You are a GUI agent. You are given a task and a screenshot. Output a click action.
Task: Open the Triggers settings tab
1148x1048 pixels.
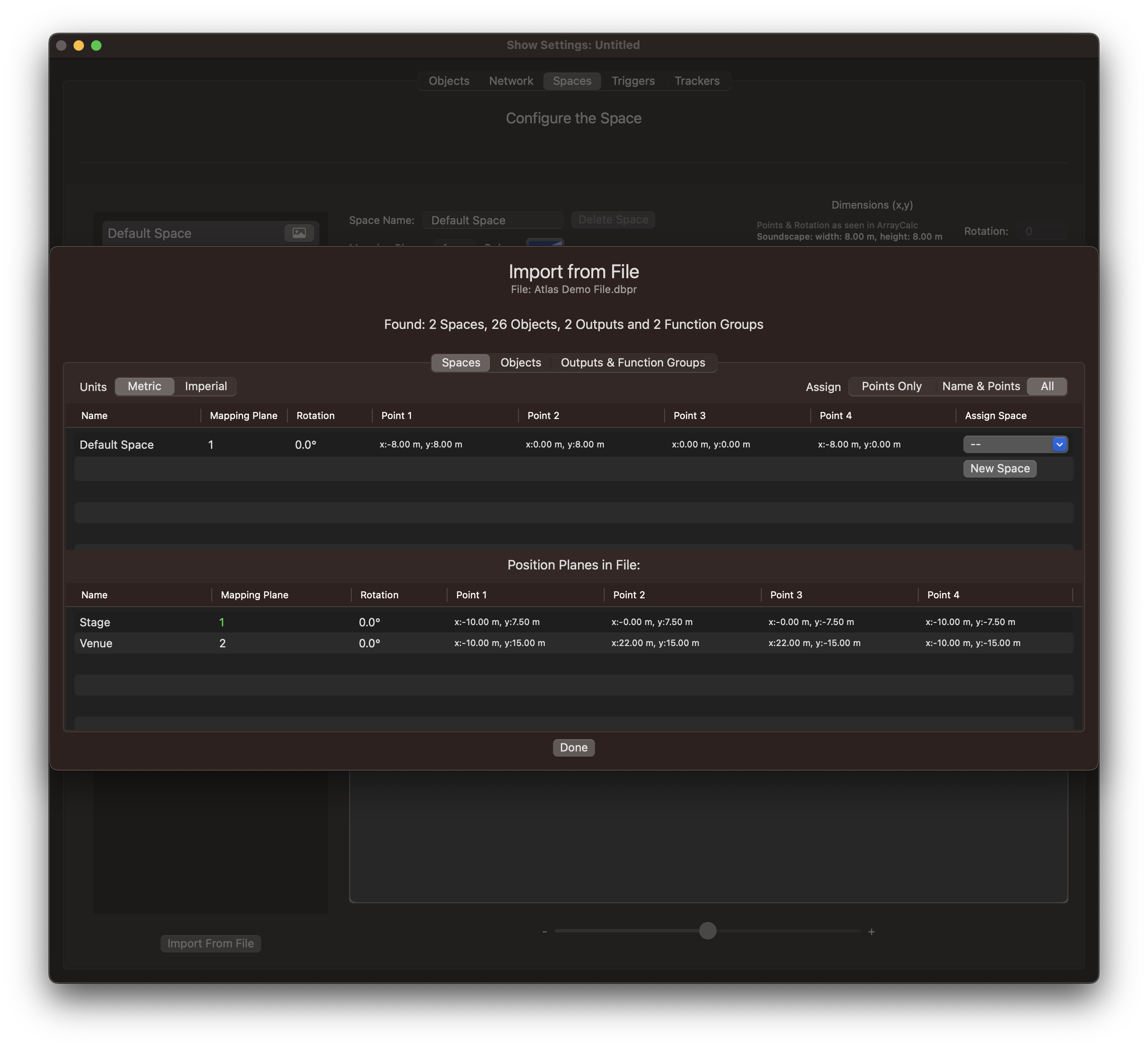point(633,81)
